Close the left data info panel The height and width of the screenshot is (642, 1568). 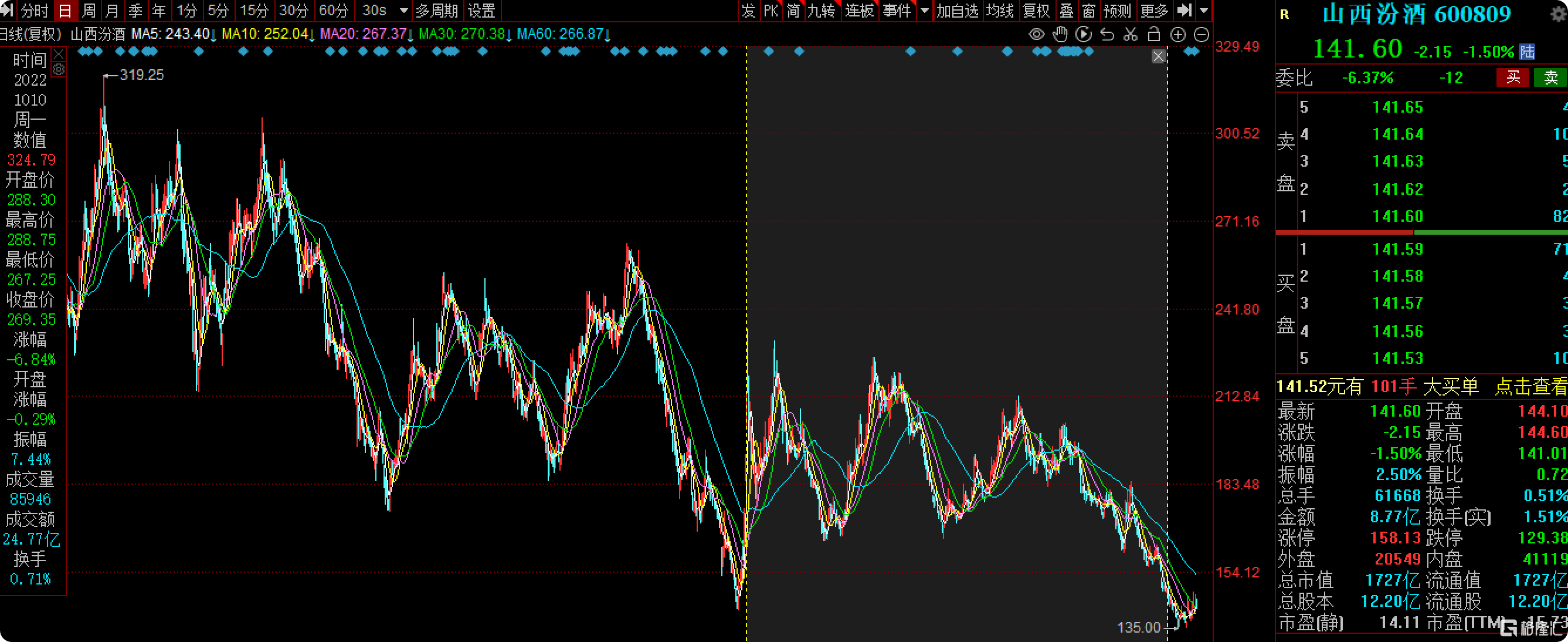pos(59,55)
